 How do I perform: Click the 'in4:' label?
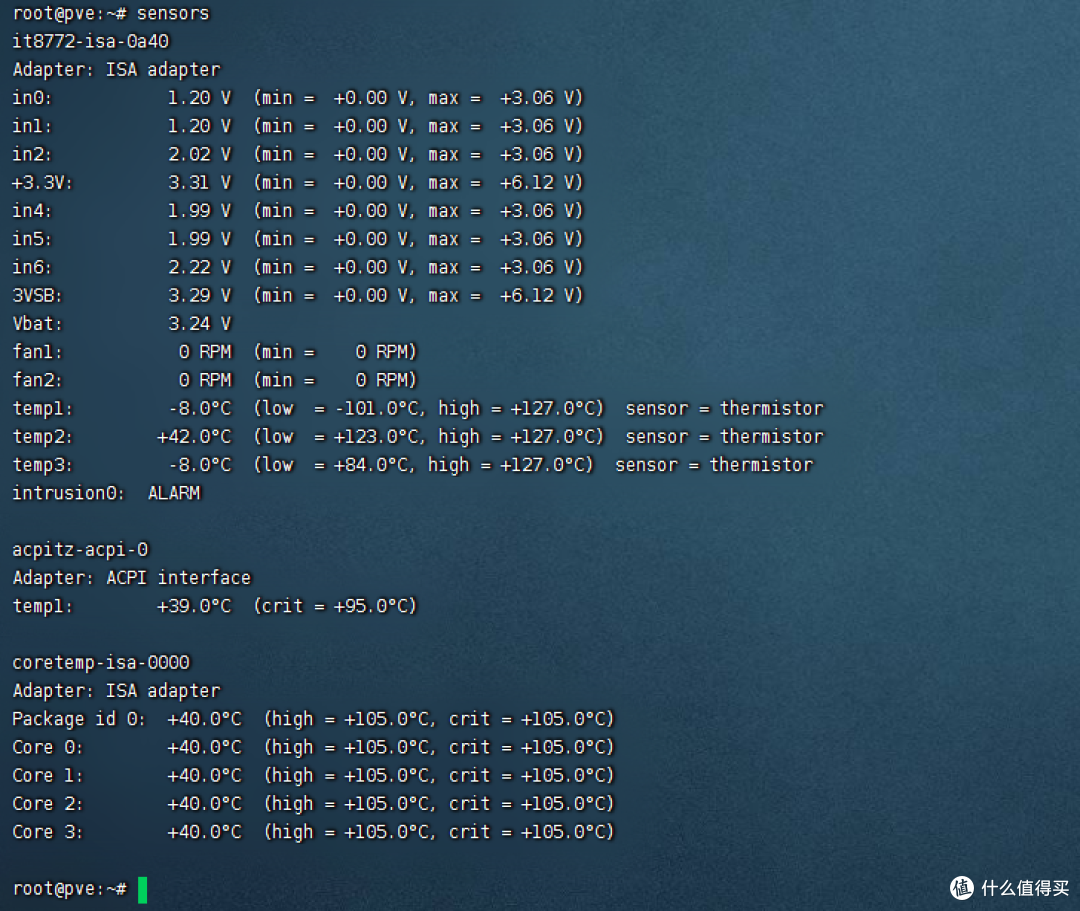[32, 211]
